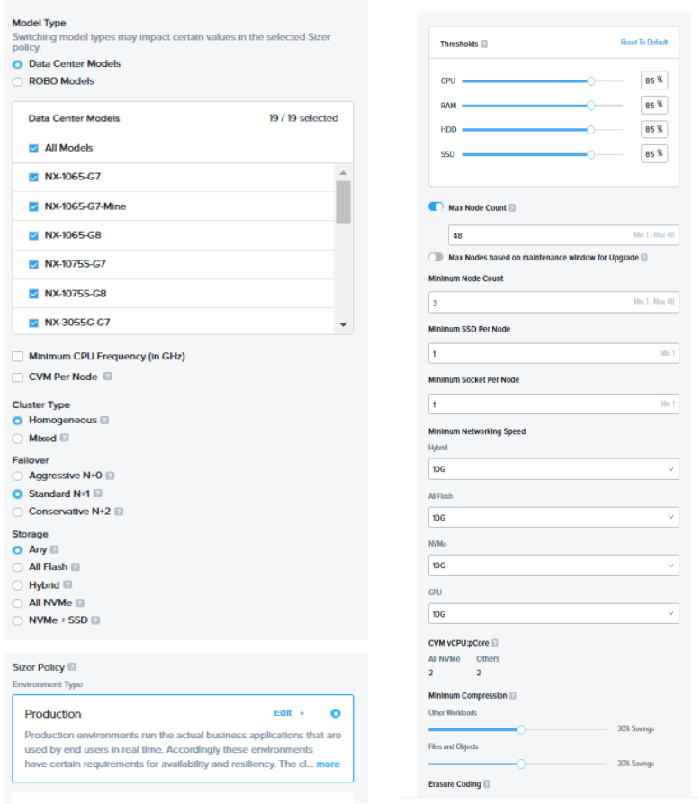
Task: Click info icon beside CVM vCPU:pCore
Action: pyautogui.click(x=495, y=643)
